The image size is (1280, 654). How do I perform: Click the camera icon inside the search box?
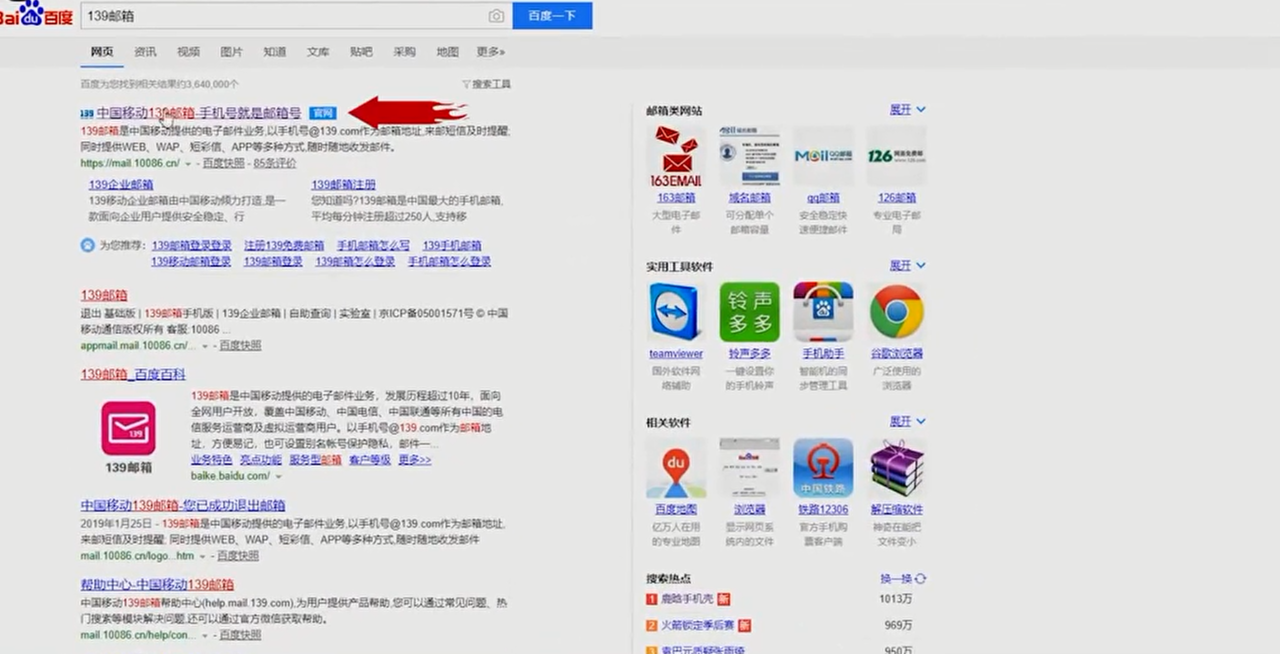tap(496, 16)
